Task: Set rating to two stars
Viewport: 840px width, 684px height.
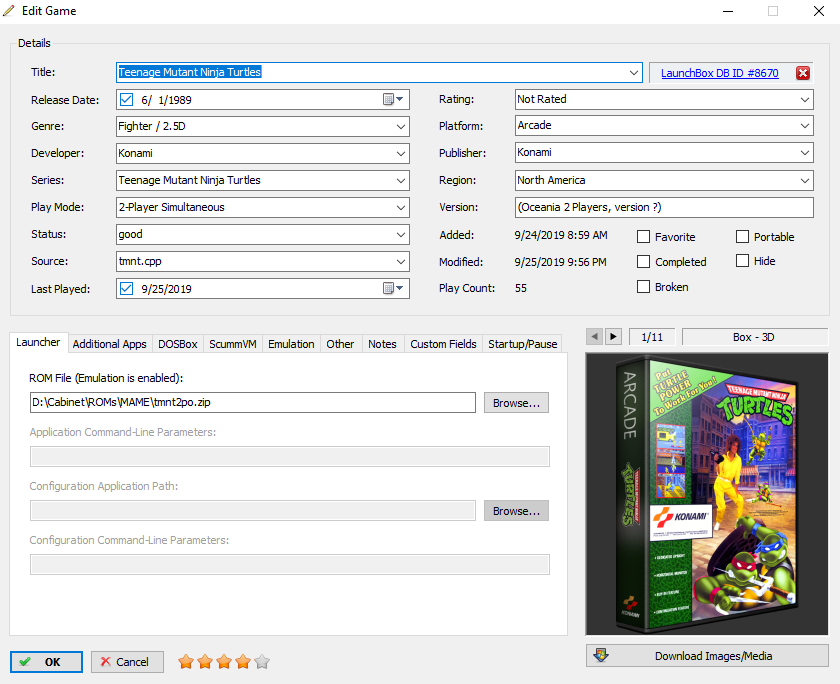Action: (205, 662)
